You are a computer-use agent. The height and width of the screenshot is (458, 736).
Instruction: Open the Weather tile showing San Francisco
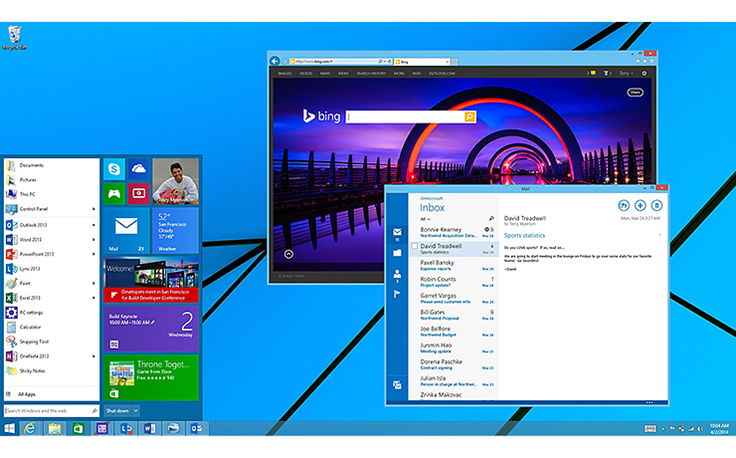175,230
